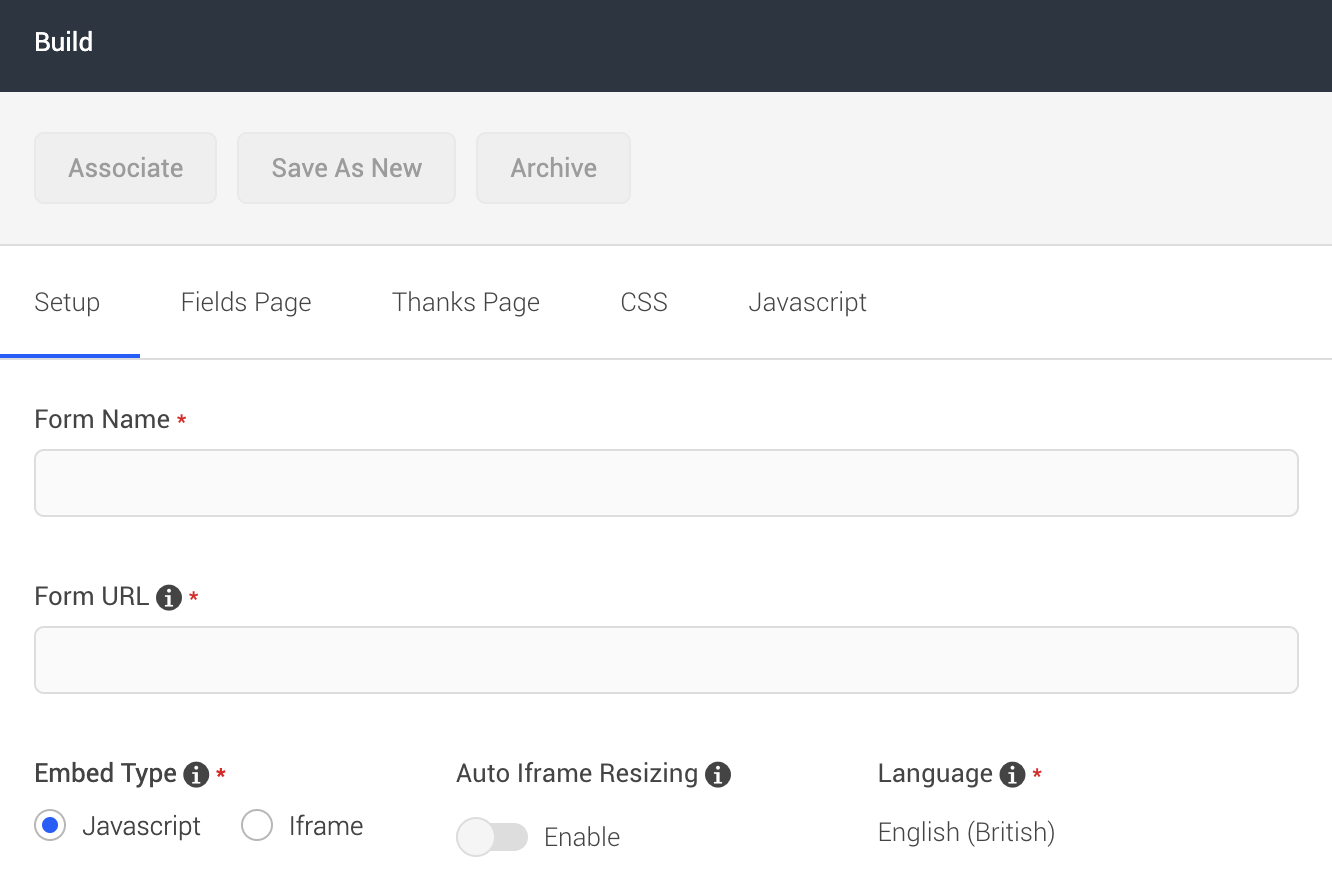The height and width of the screenshot is (896, 1332).
Task: Click the Archive button
Action: point(554,168)
